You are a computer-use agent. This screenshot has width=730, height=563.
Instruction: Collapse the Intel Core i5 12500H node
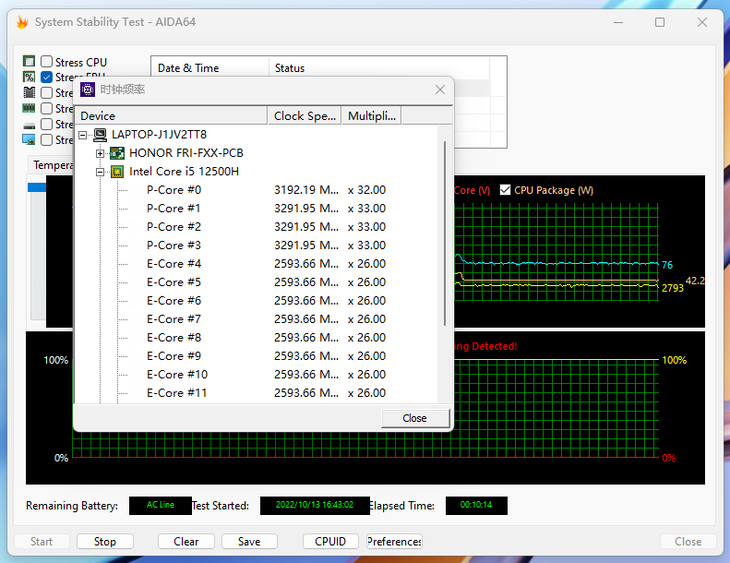tap(100, 172)
